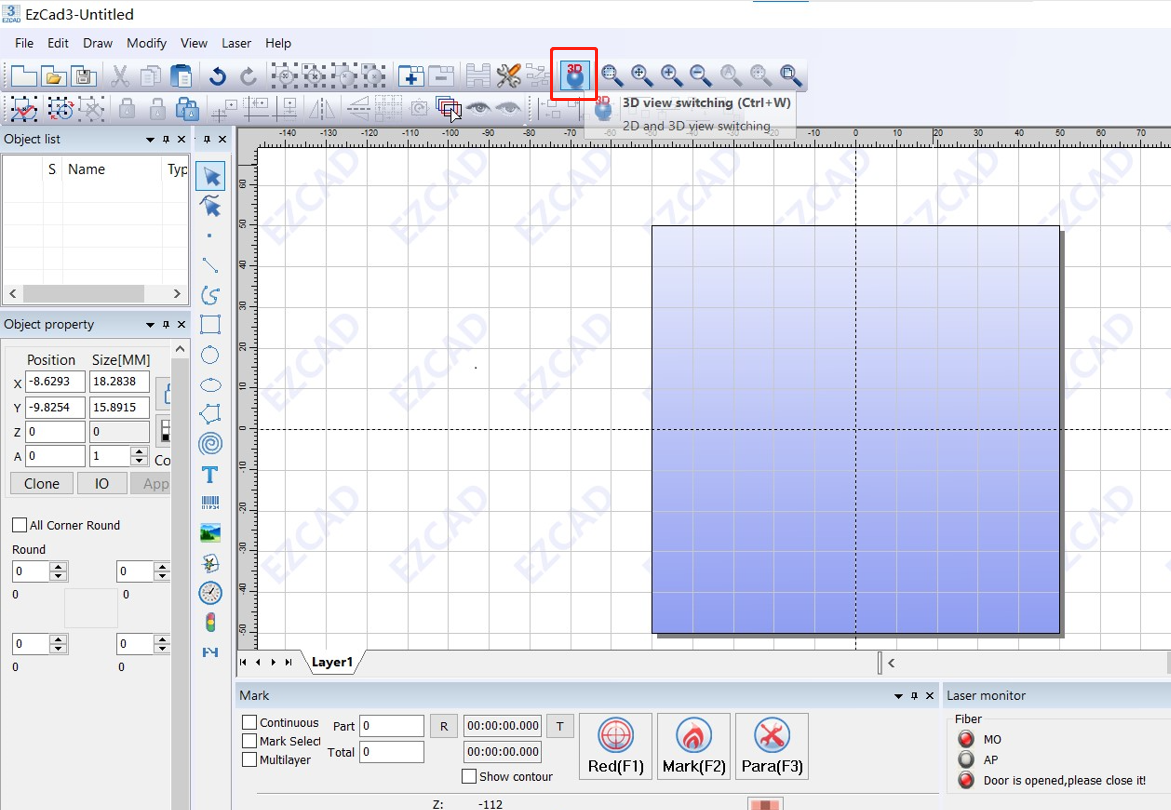Open a file with the folder icon
Viewport: 1171px width, 810px height.
pos(54,75)
